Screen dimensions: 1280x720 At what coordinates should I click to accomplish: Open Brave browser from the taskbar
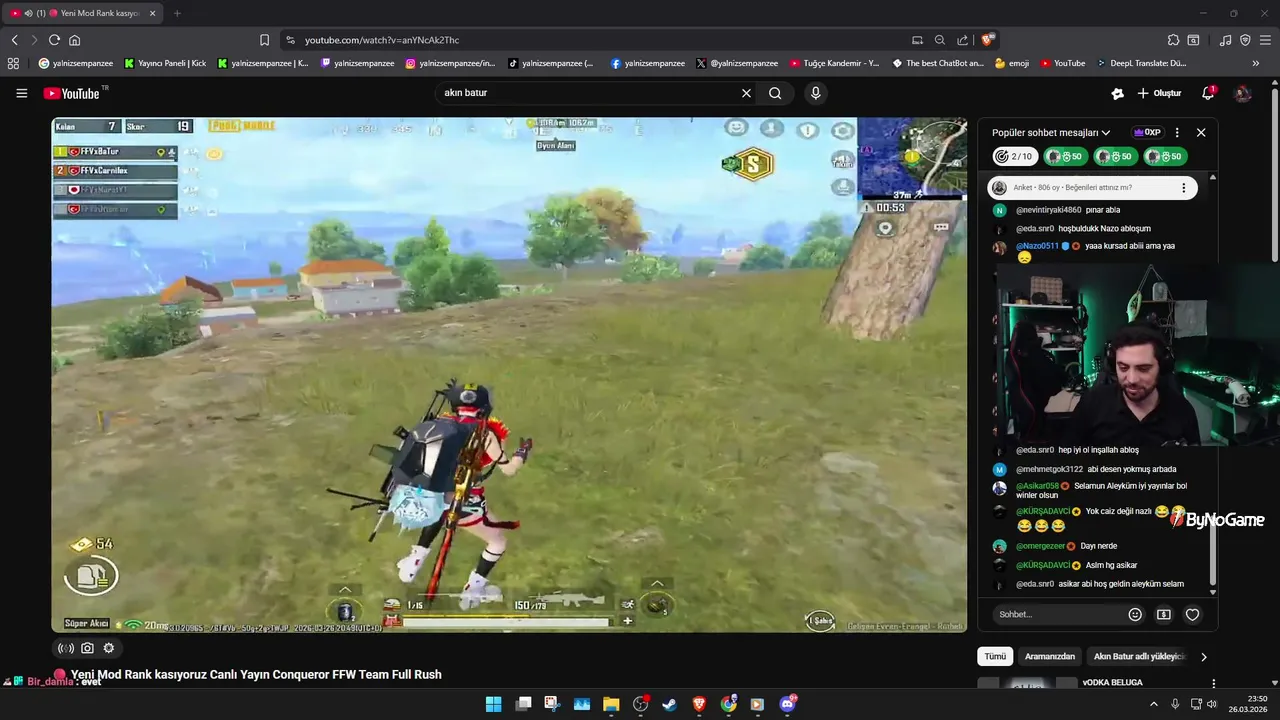pyautogui.click(x=699, y=704)
